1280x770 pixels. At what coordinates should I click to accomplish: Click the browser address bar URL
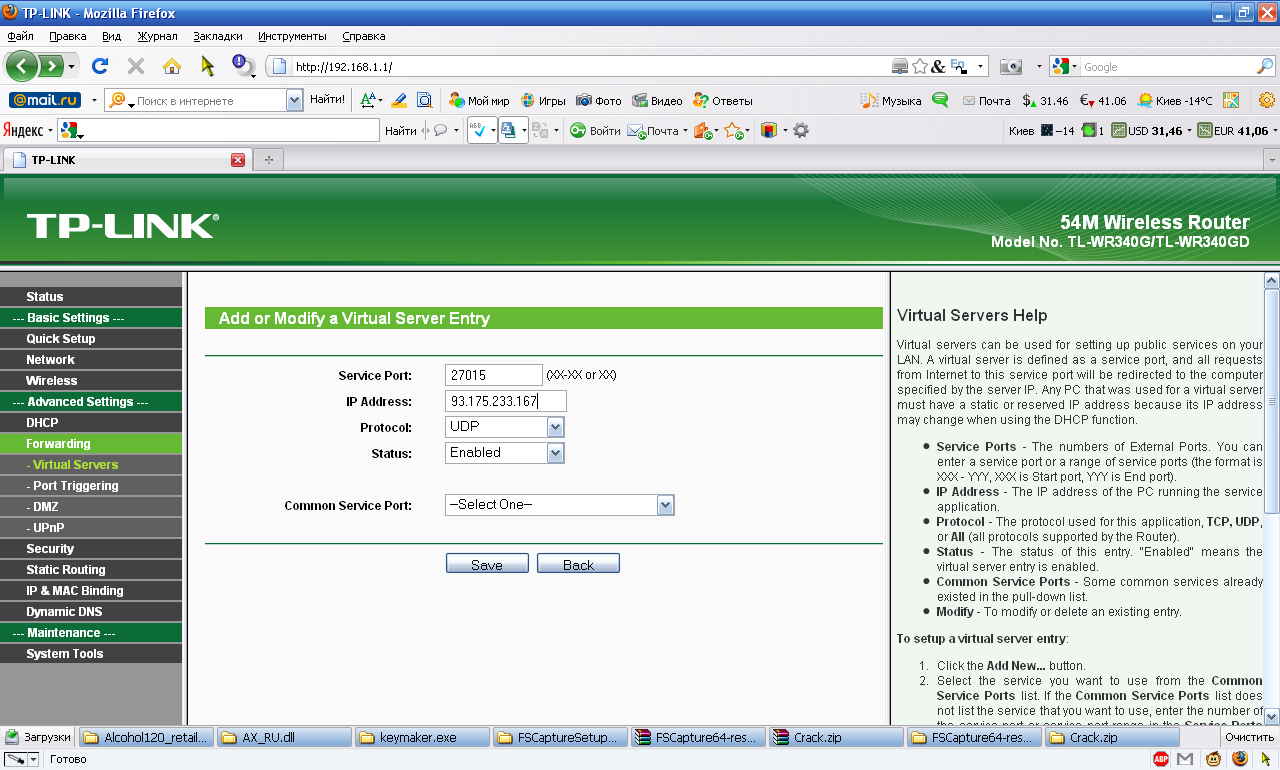[345, 67]
